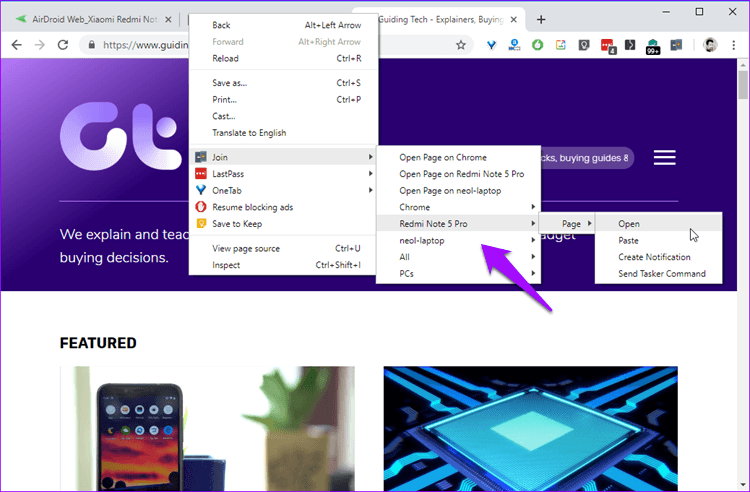Select Print... from context menu

point(284,99)
